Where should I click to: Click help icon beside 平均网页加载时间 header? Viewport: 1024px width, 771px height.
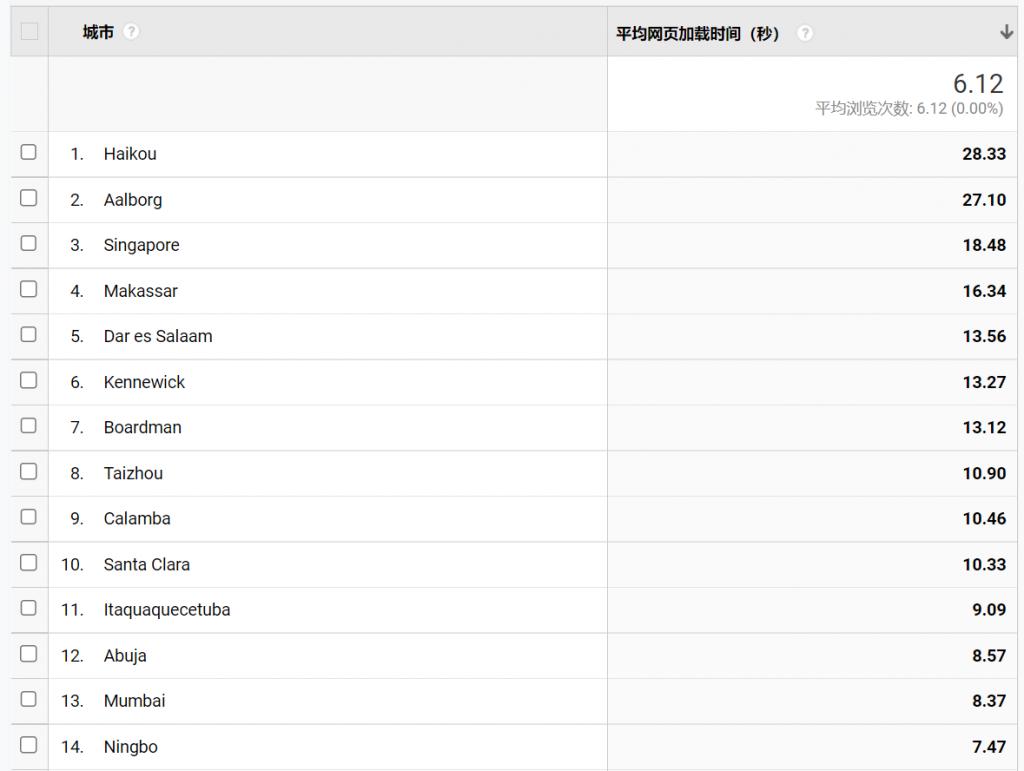805,33
